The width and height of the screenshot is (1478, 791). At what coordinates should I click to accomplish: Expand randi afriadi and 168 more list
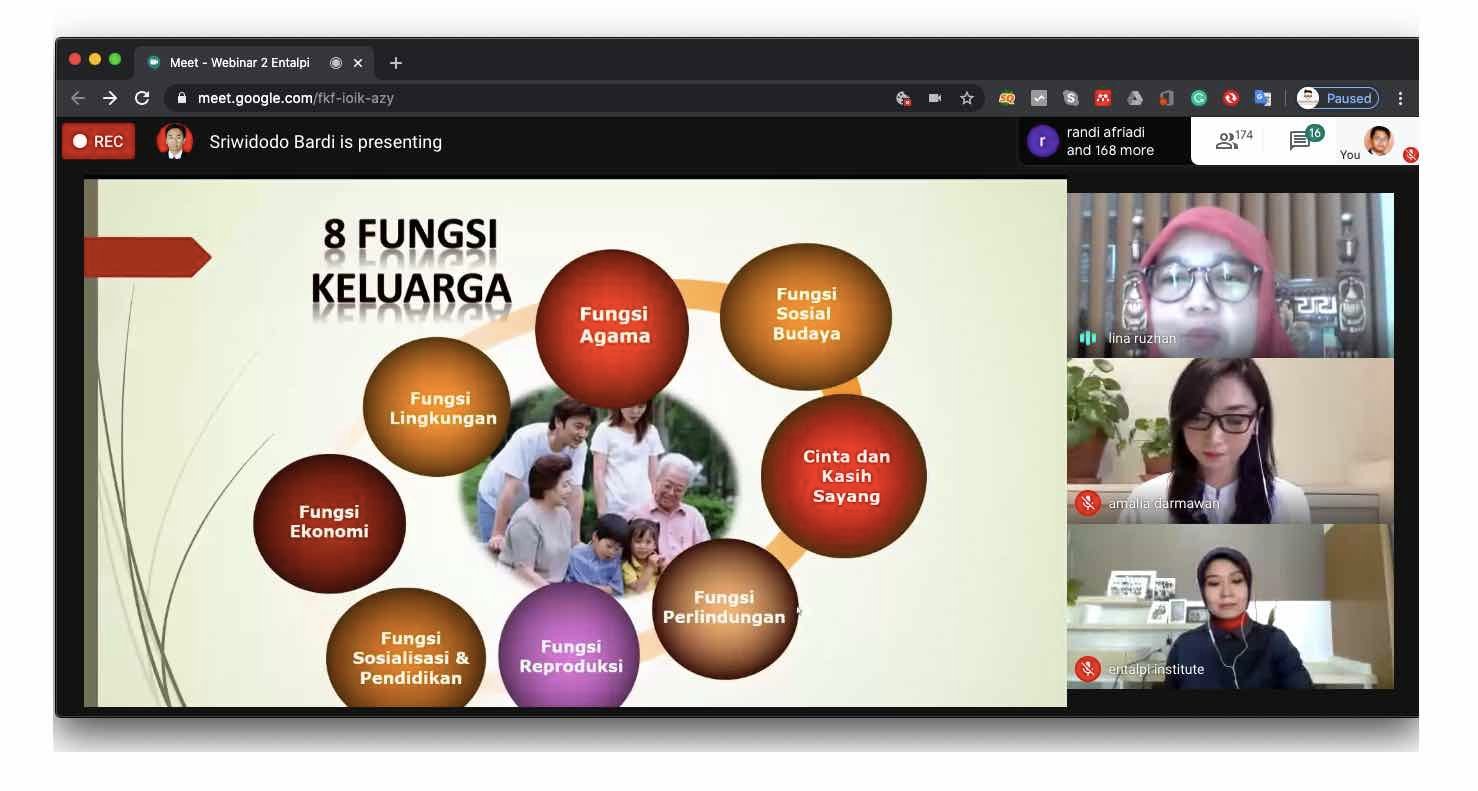[x=1105, y=141]
